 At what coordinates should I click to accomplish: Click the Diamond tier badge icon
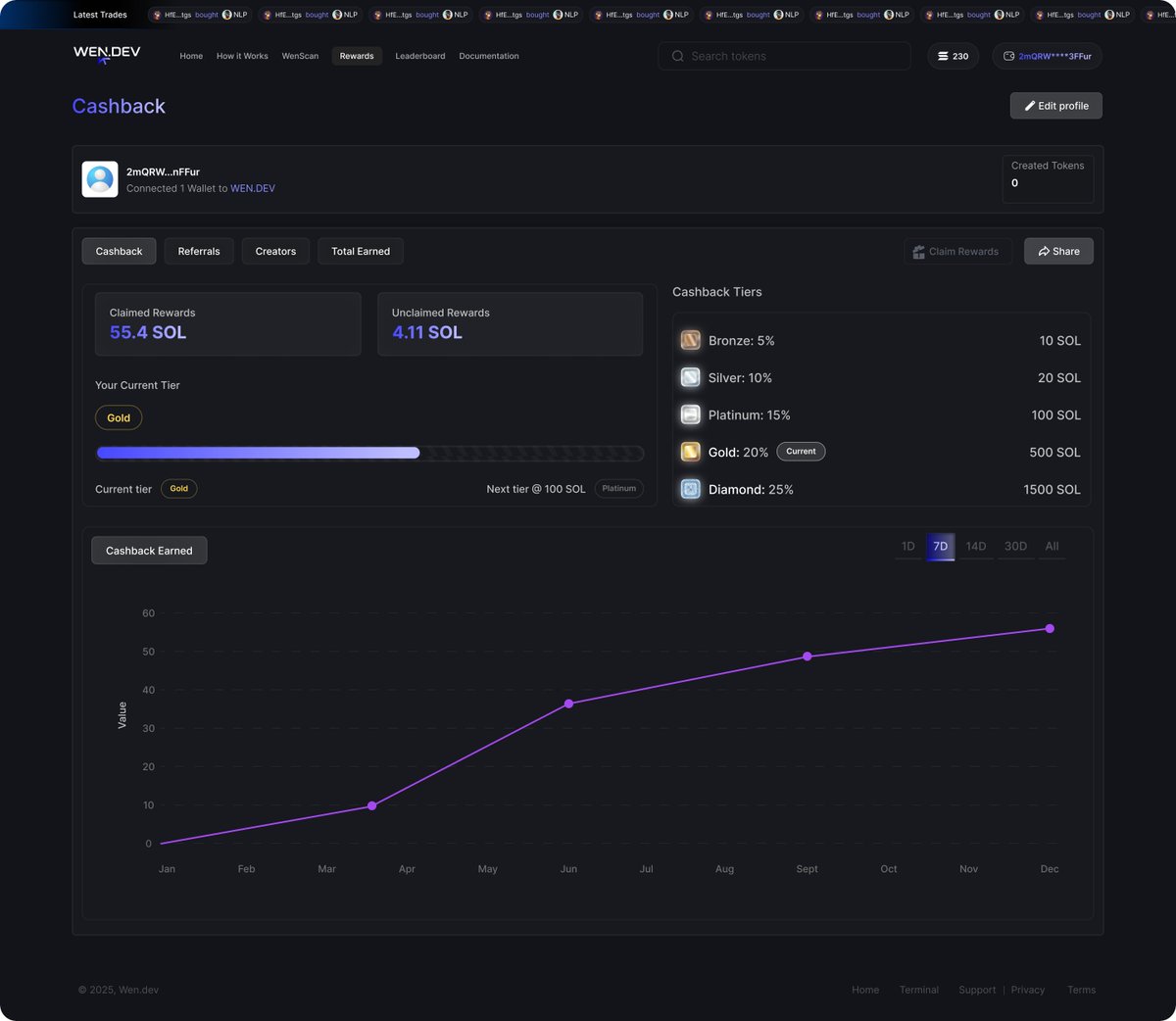coord(690,489)
